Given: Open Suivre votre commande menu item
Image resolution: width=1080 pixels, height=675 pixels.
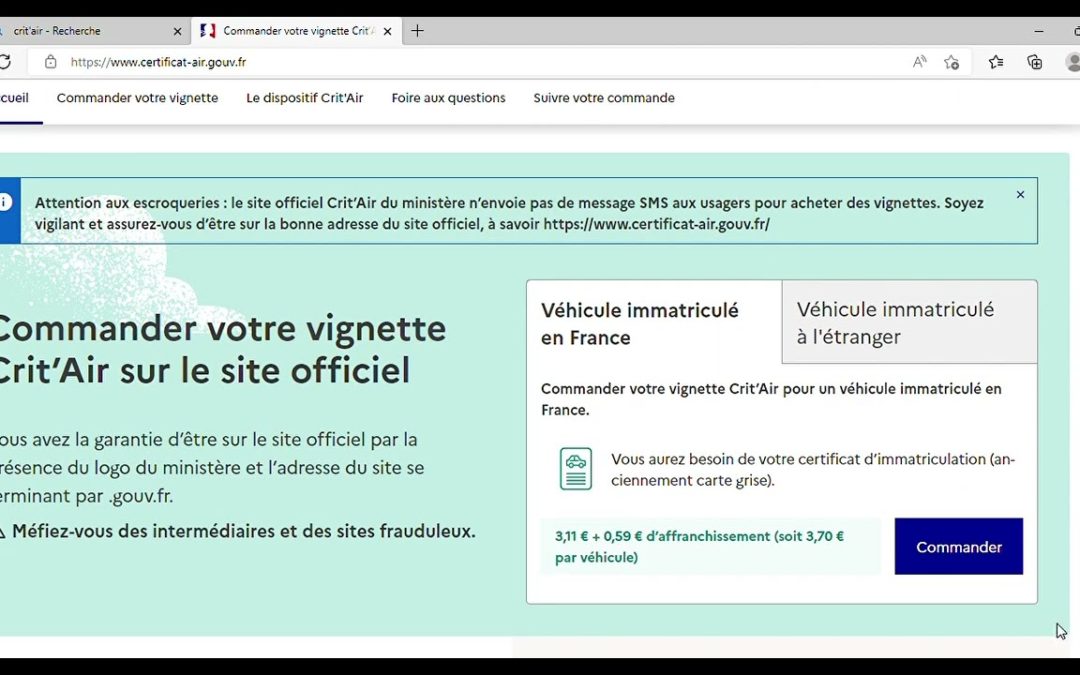Looking at the screenshot, I should tap(603, 98).
